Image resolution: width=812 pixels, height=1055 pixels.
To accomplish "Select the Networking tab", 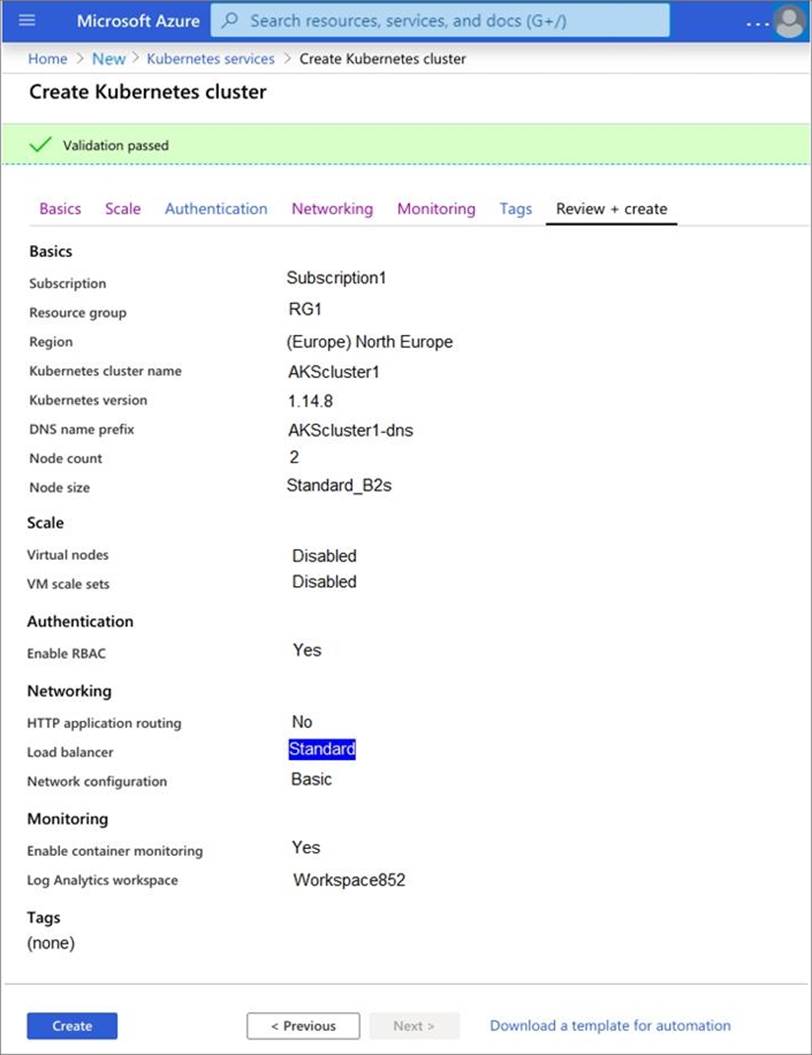I will coord(332,209).
